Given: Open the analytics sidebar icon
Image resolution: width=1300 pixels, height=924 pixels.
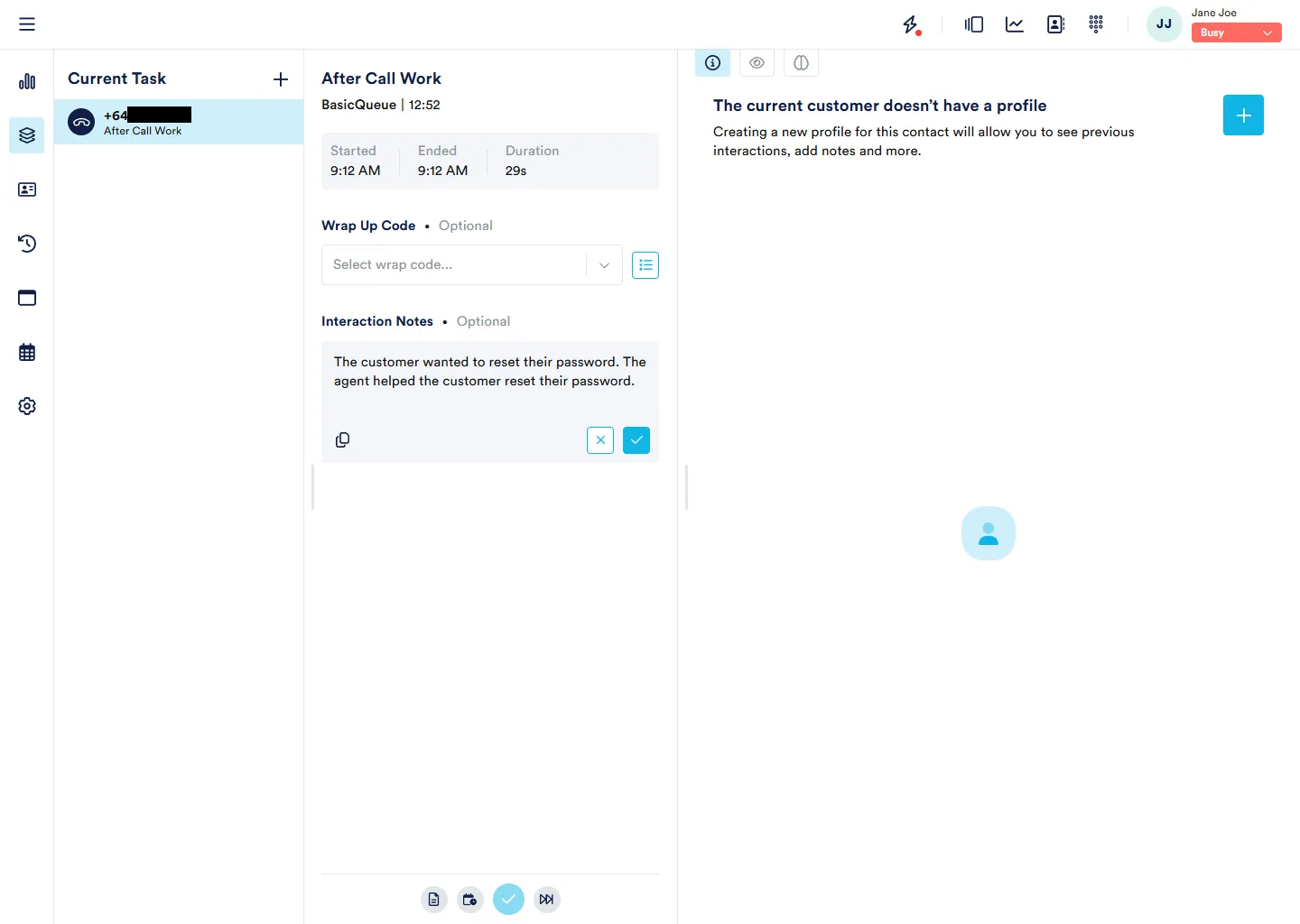Looking at the screenshot, I should 27,81.
